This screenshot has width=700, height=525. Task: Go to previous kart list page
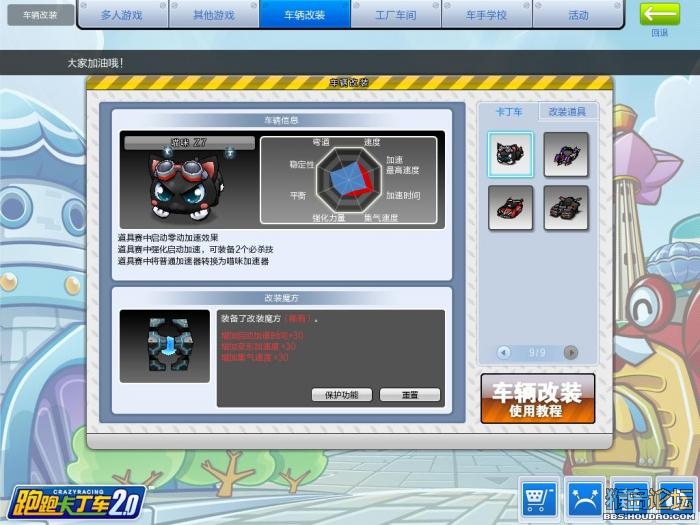pyautogui.click(x=504, y=352)
